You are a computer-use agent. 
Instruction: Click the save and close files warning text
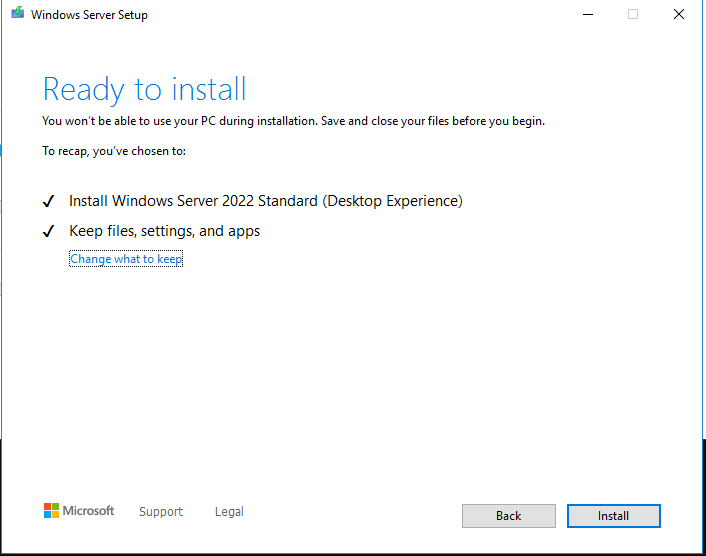[293, 121]
